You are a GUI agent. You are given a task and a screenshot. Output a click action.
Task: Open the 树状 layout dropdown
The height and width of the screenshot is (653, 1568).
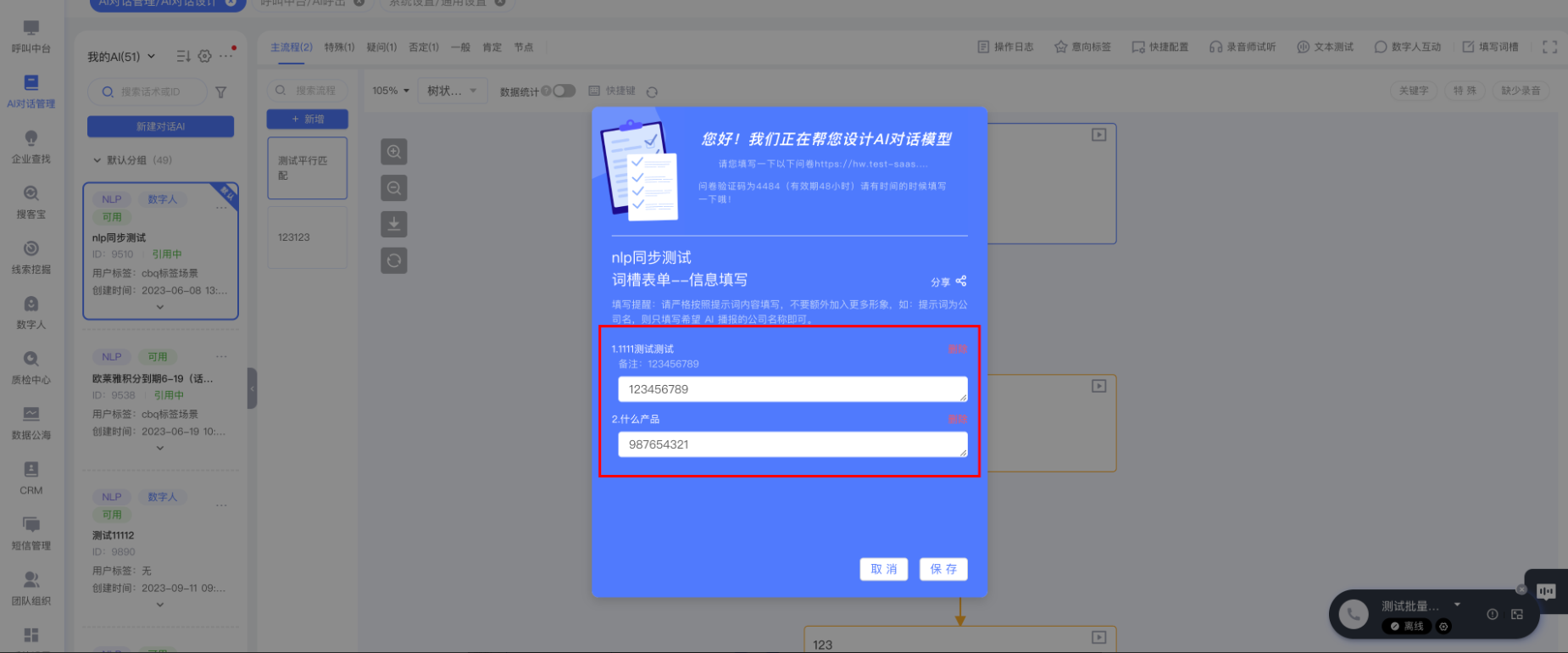pos(452,91)
